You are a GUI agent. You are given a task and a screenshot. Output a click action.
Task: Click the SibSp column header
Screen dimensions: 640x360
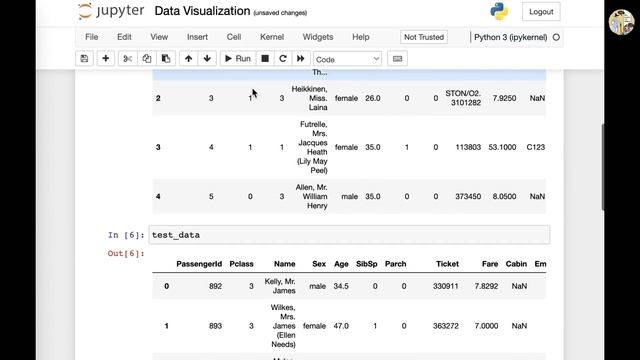[367, 264]
